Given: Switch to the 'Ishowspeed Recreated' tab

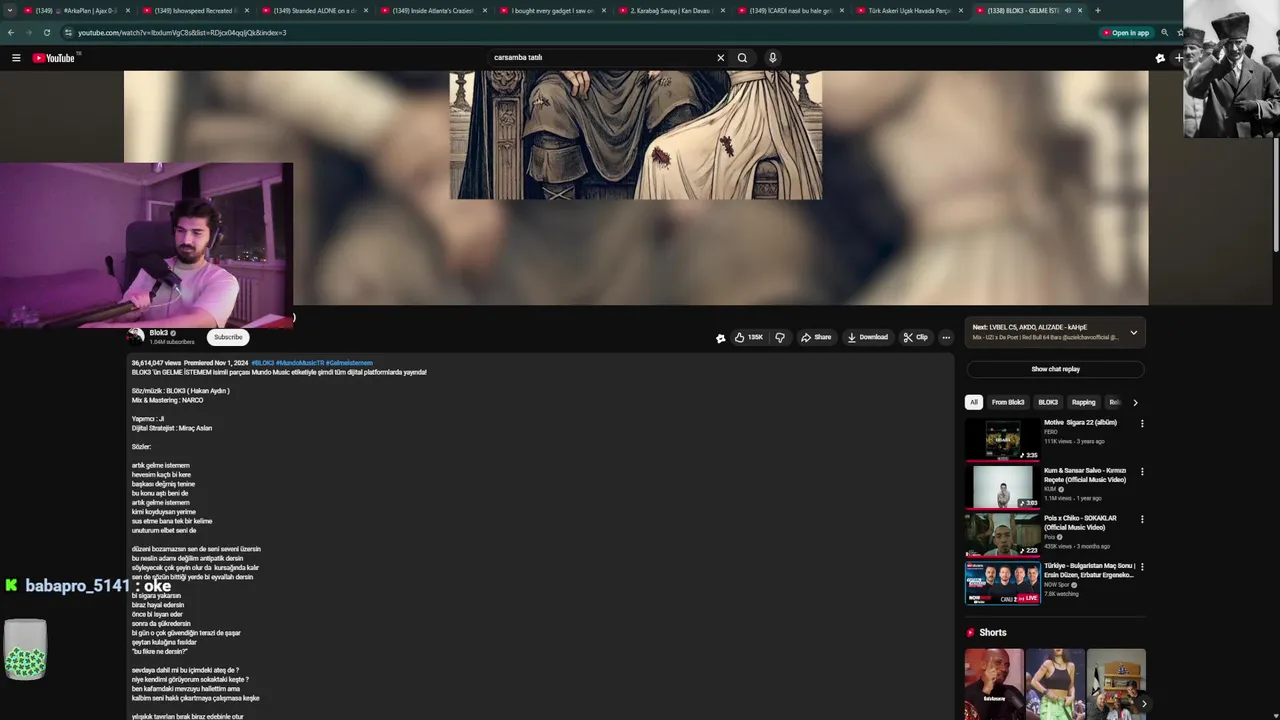Looking at the screenshot, I should click(195, 11).
